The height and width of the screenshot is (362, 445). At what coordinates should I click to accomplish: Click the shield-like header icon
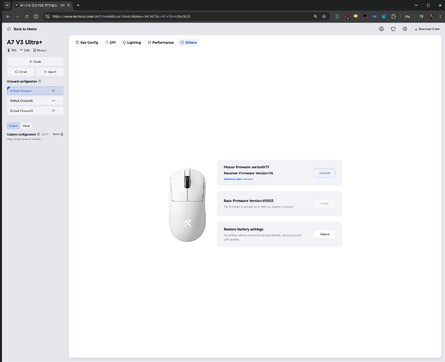pyautogui.click(x=393, y=29)
